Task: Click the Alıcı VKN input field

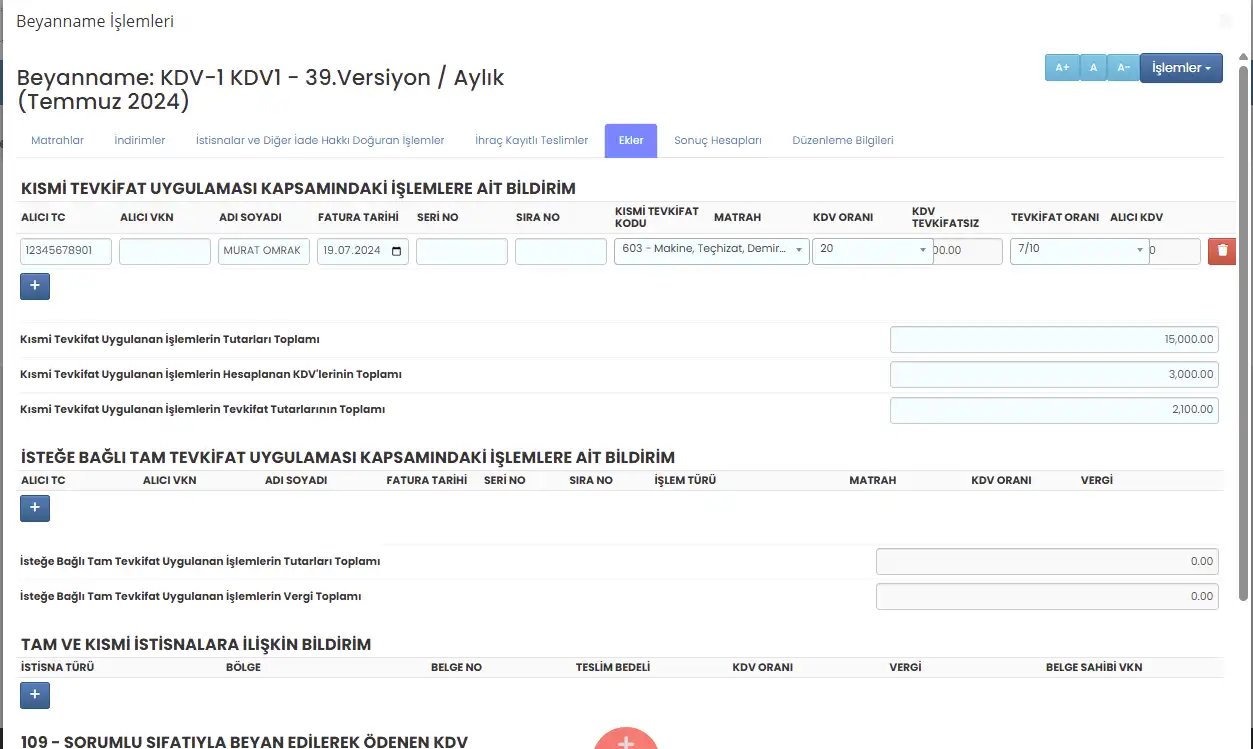Action: tap(165, 251)
